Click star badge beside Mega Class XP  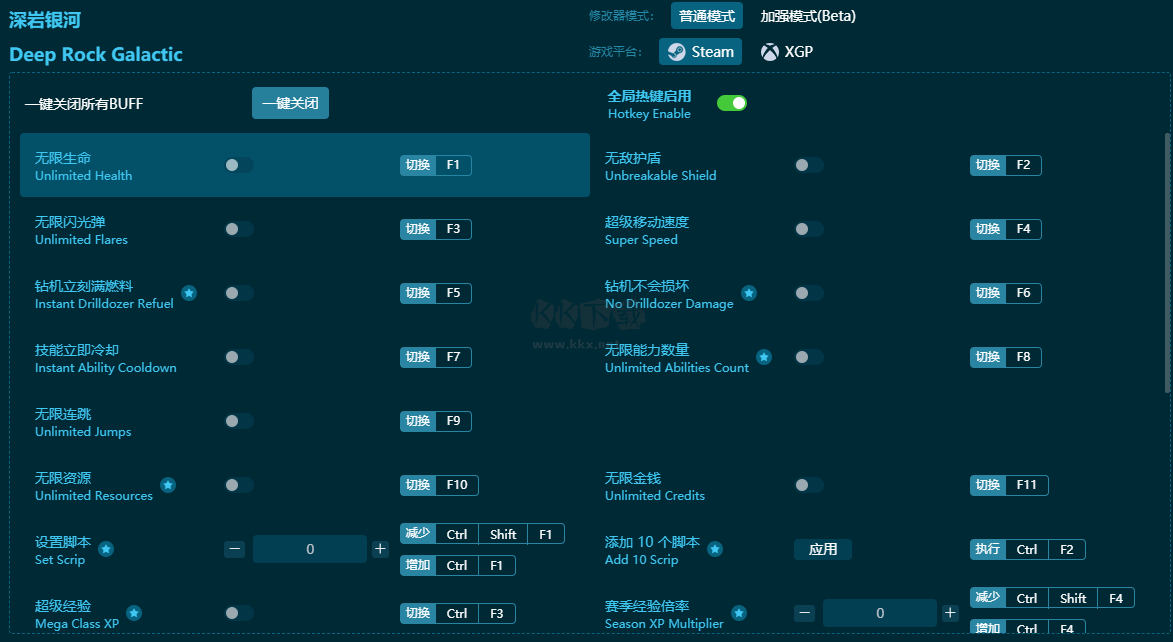[134, 614]
